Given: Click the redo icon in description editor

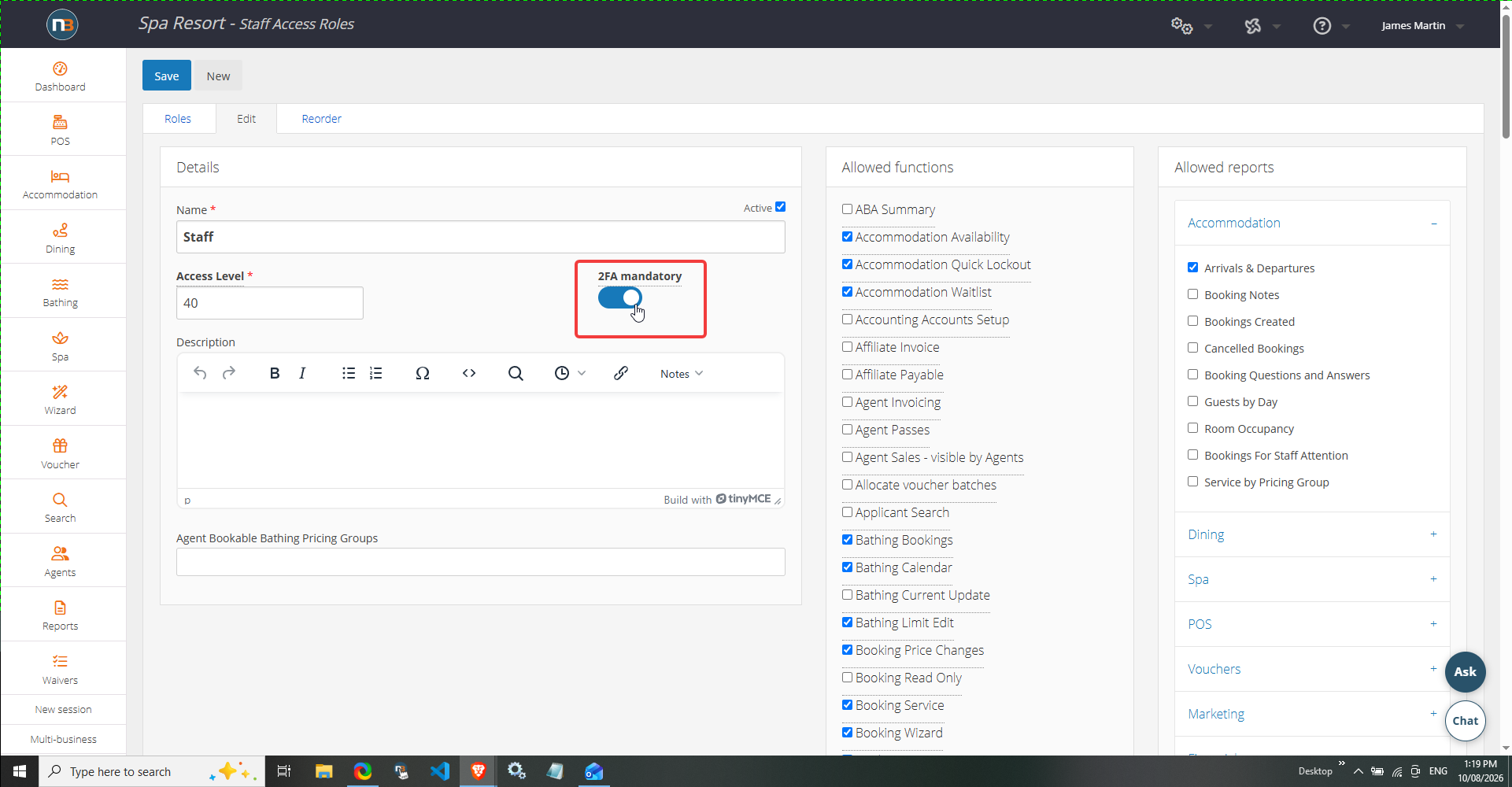Looking at the screenshot, I should click(229, 373).
